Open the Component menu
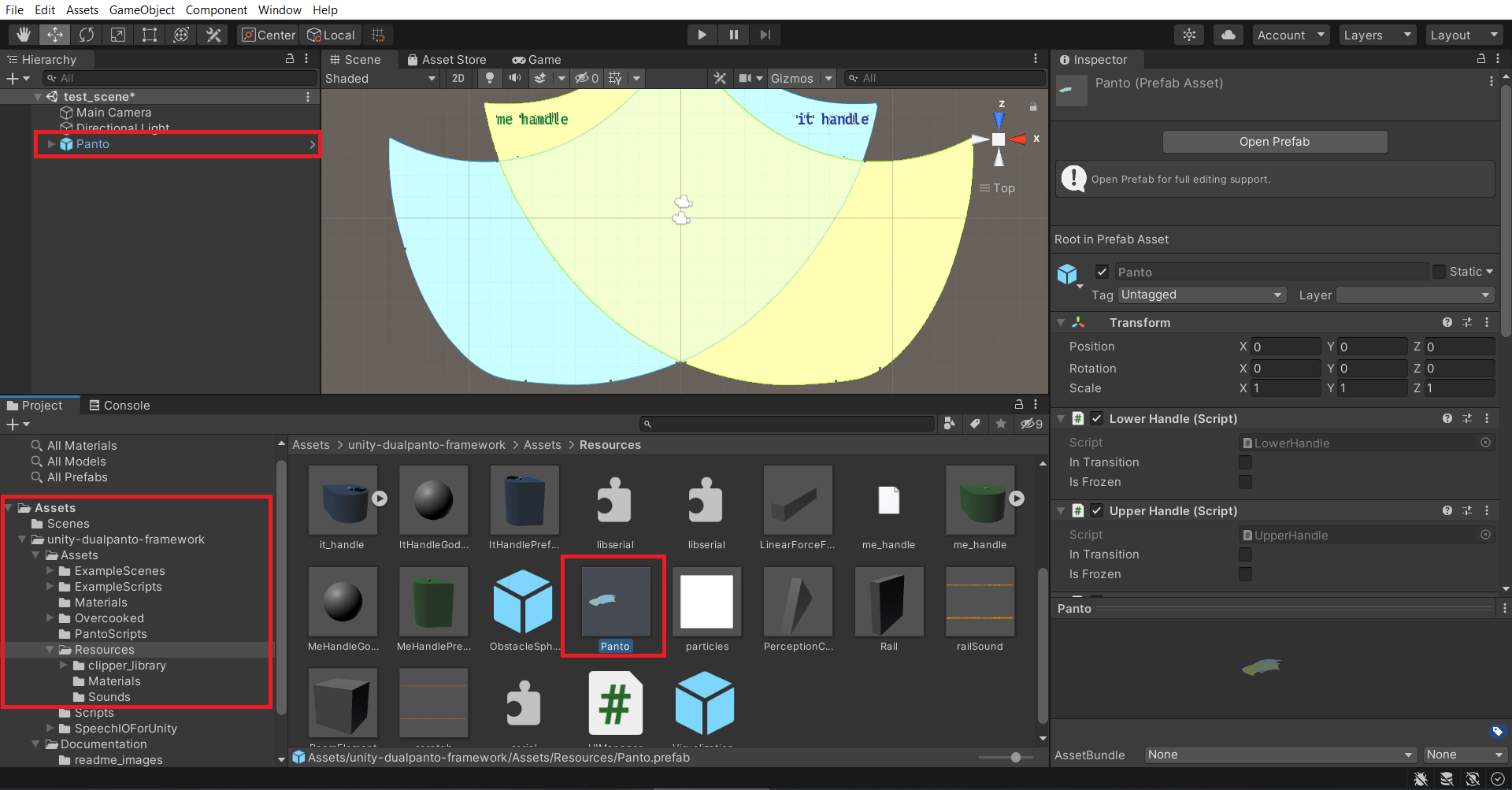1512x790 pixels. pos(216,9)
